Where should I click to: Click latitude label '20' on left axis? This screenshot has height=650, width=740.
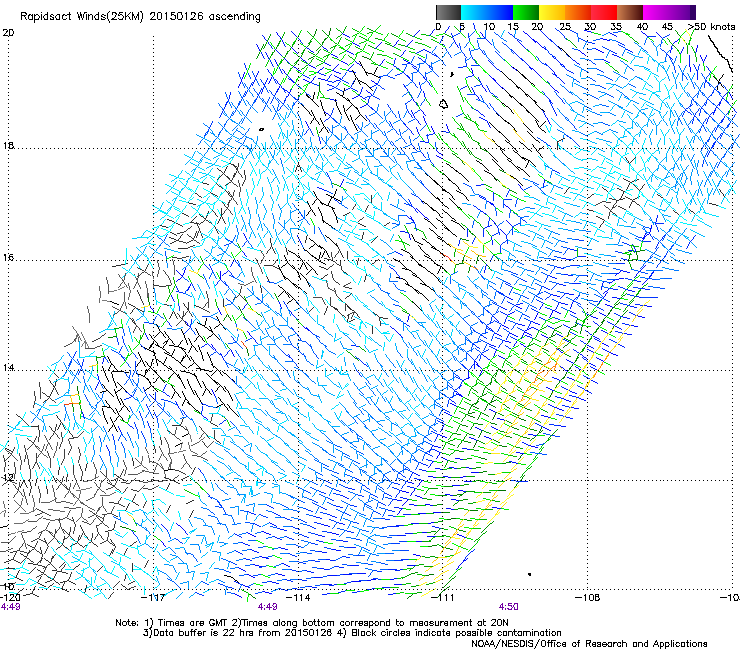click(x=8, y=33)
